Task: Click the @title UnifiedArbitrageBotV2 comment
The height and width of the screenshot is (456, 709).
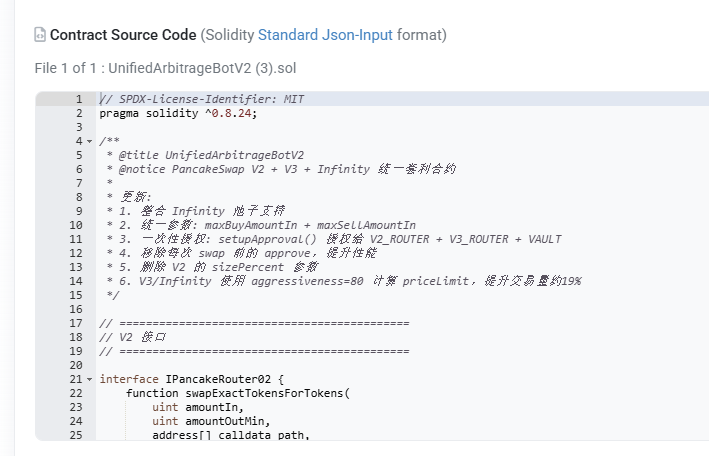Action: click(206, 155)
